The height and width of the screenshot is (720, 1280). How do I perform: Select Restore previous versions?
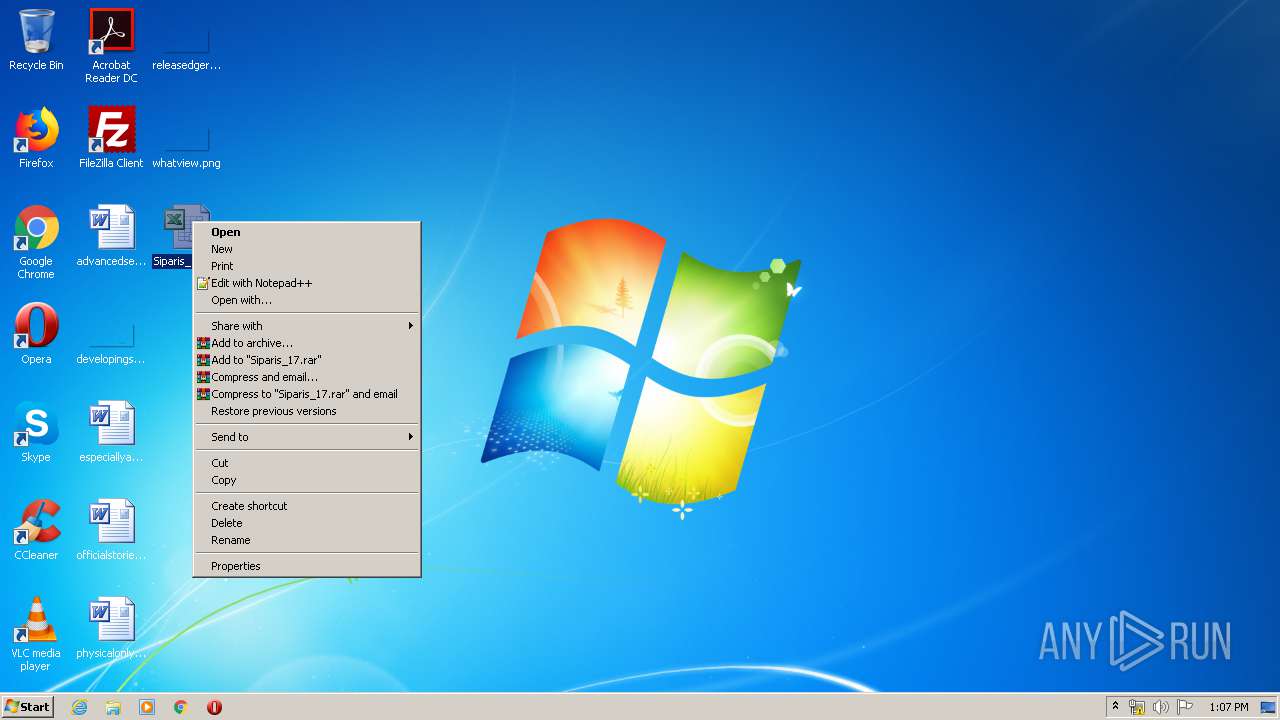pos(307,411)
